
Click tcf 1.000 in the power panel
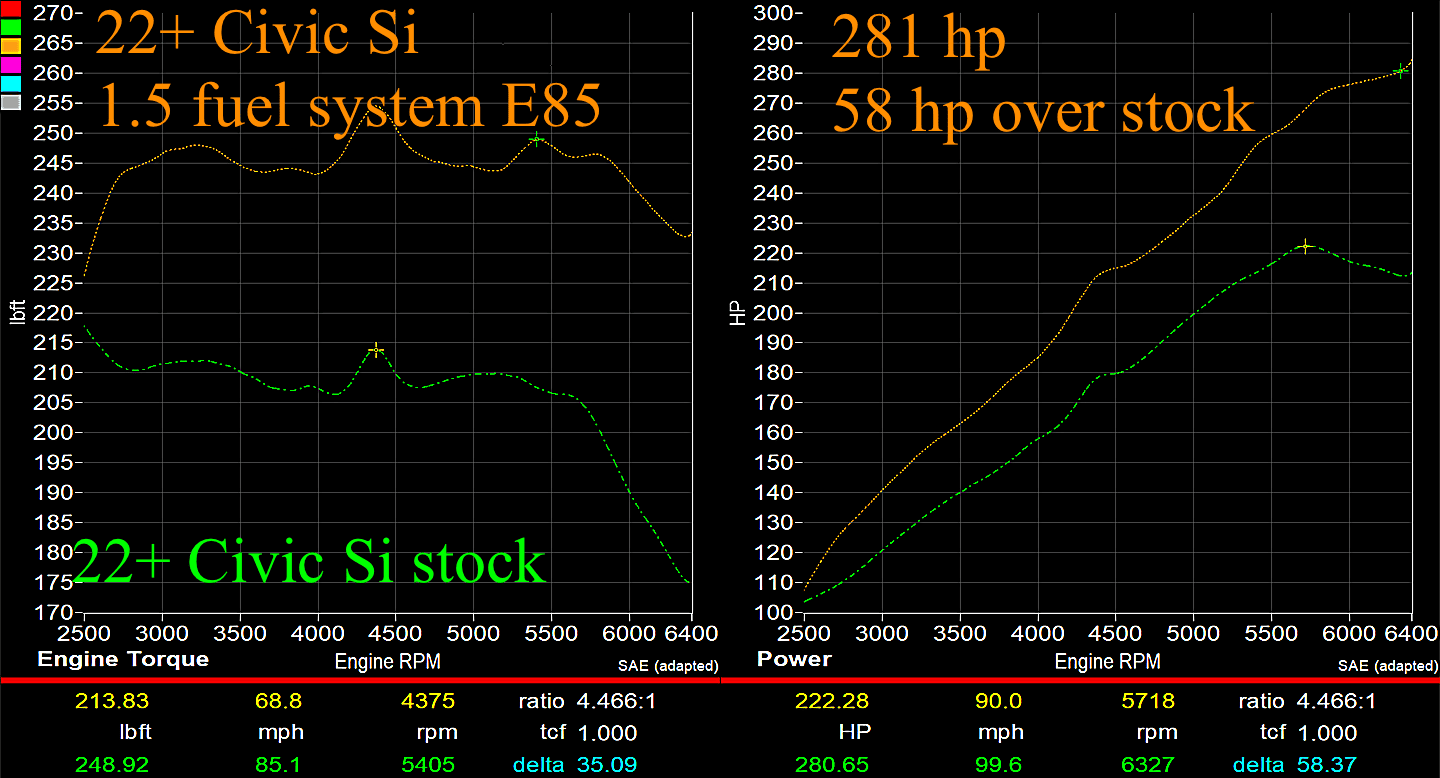pyautogui.click(x=1319, y=733)
